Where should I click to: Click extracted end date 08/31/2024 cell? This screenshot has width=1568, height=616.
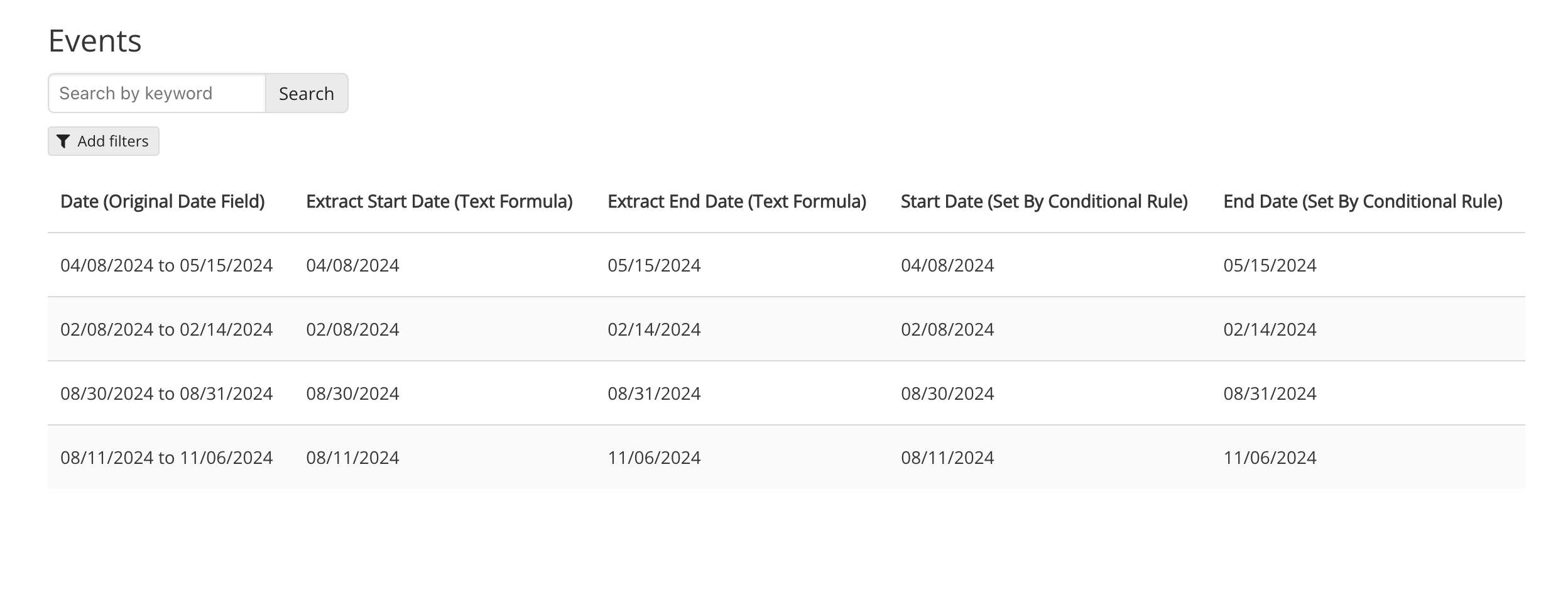(654, 393)
